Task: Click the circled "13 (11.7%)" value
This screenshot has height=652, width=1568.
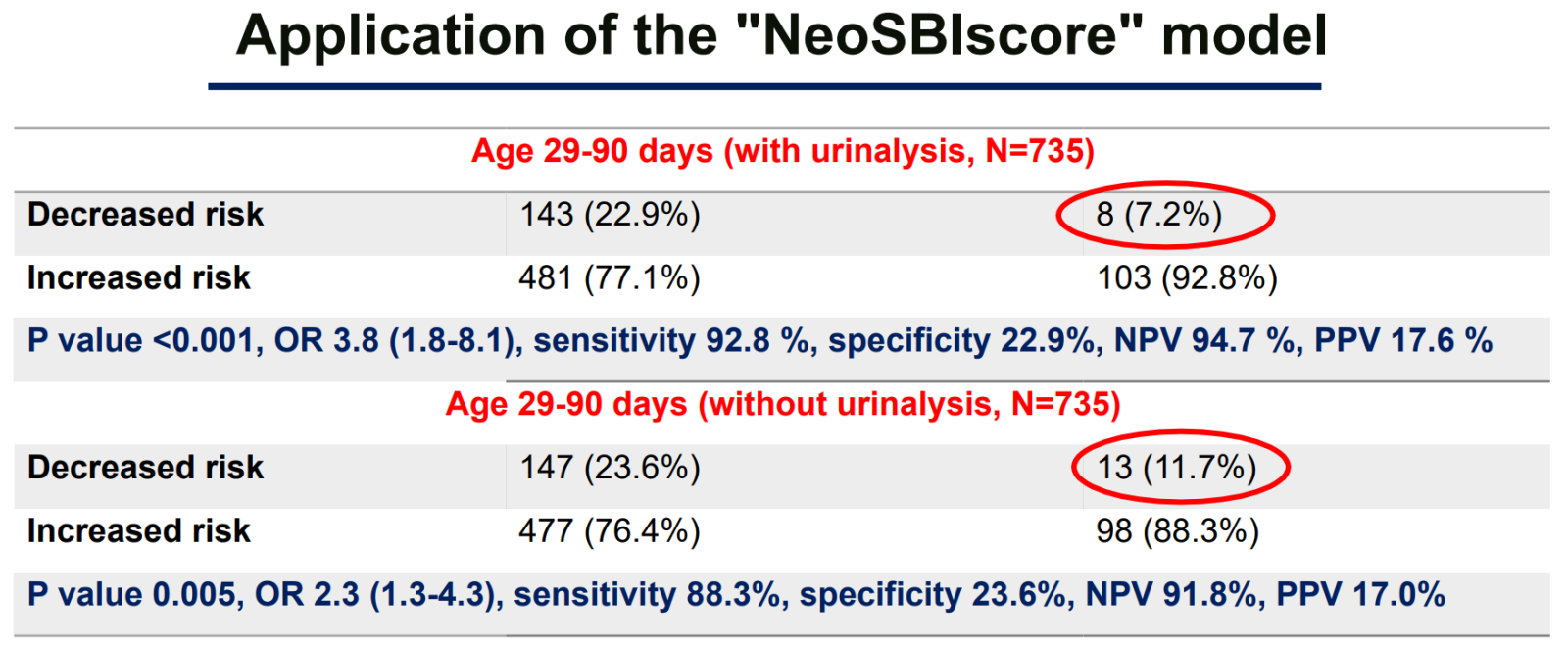Action: pyautogui.click(x=1176, y=468)
